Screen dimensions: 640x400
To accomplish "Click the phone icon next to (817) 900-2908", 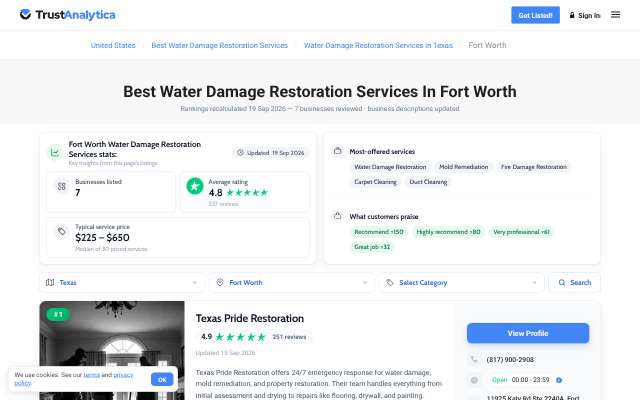I will tap(474, 359).
